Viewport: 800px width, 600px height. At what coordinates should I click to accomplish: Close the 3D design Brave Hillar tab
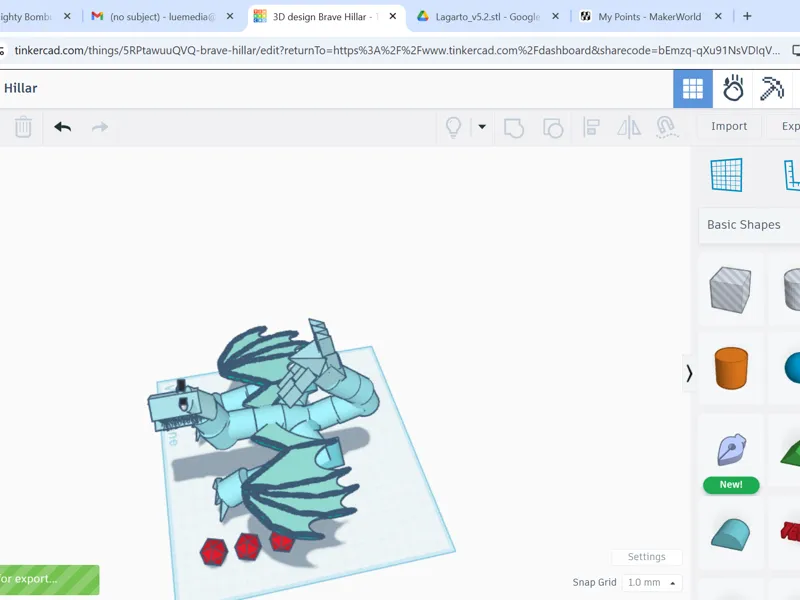coord(392,17)
